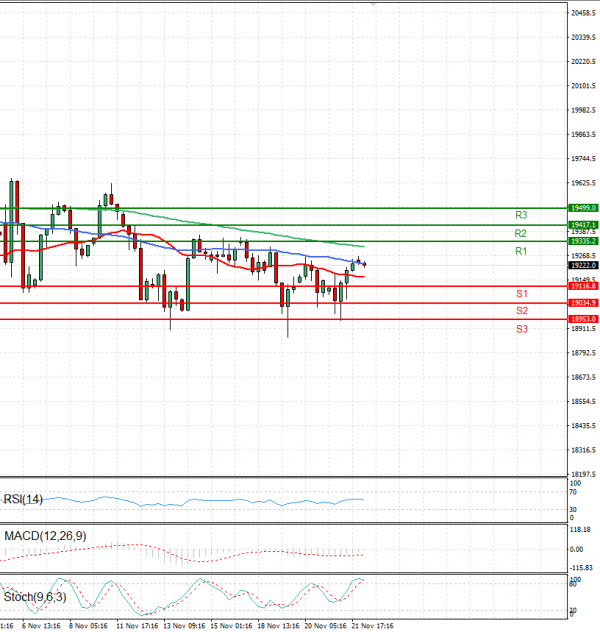Click the MACD(12,26,9) indicator label
Screen dimensions: 600x632
[45, 536]
